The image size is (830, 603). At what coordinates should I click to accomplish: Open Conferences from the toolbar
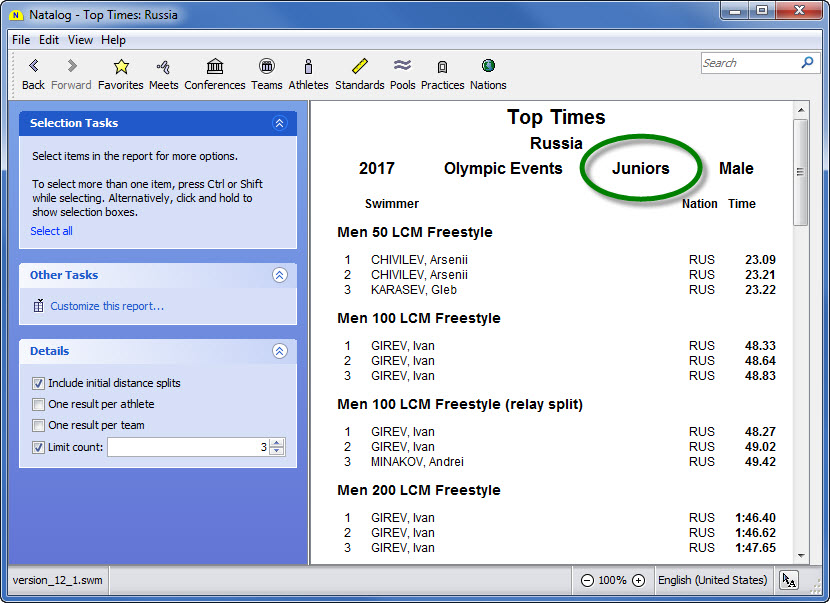[x=214, y=67]
